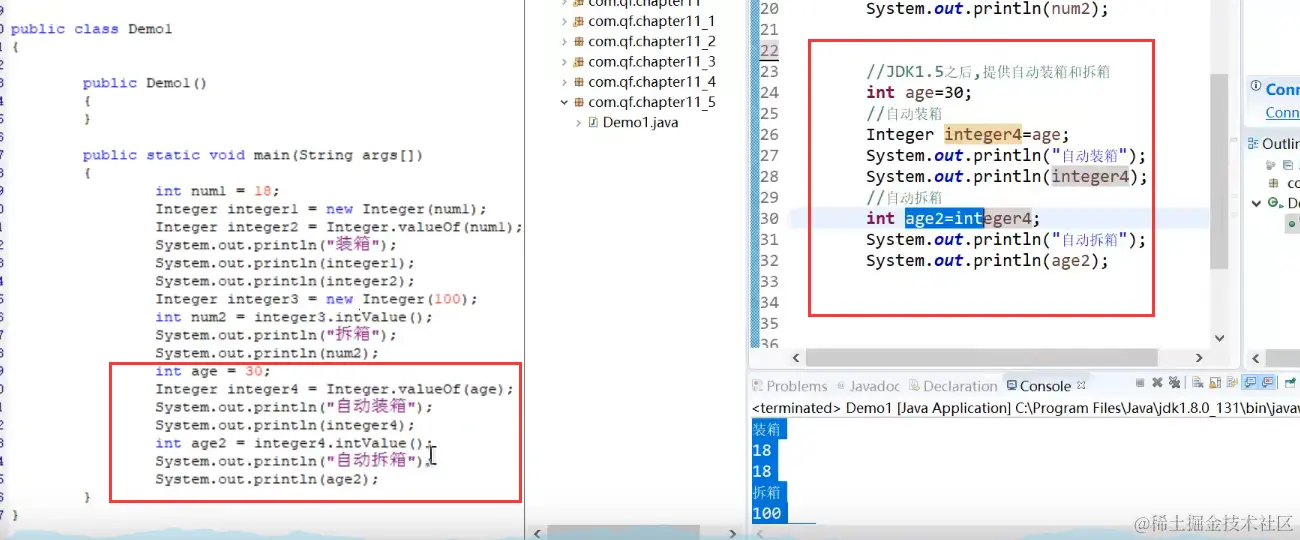Click package explorer horizontal scroll left arrow

coord(538,532)
